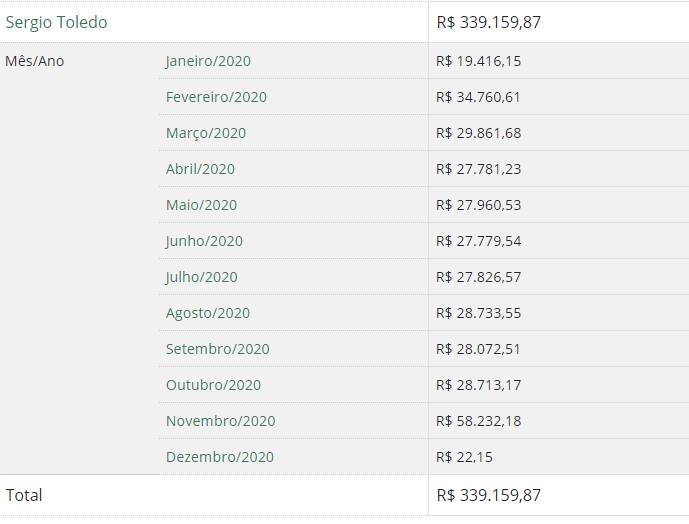Click the Março/2020 month link
689x524 pixels.
(206, 133)
